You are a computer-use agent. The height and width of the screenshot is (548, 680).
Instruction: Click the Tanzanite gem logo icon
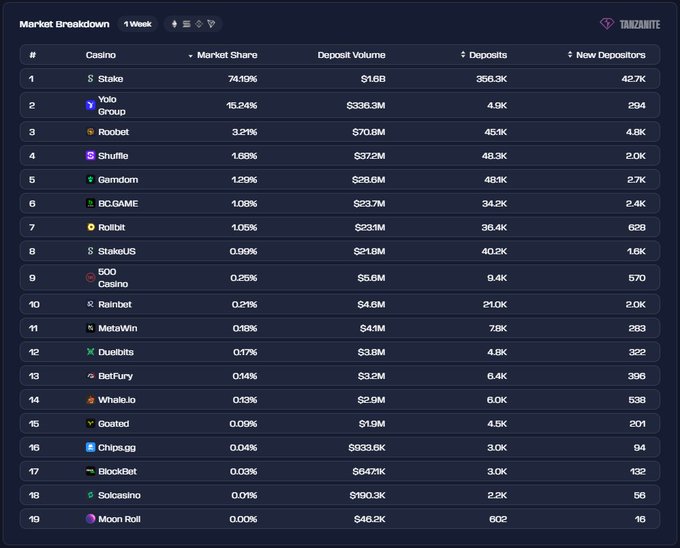[x=607, y=23]
